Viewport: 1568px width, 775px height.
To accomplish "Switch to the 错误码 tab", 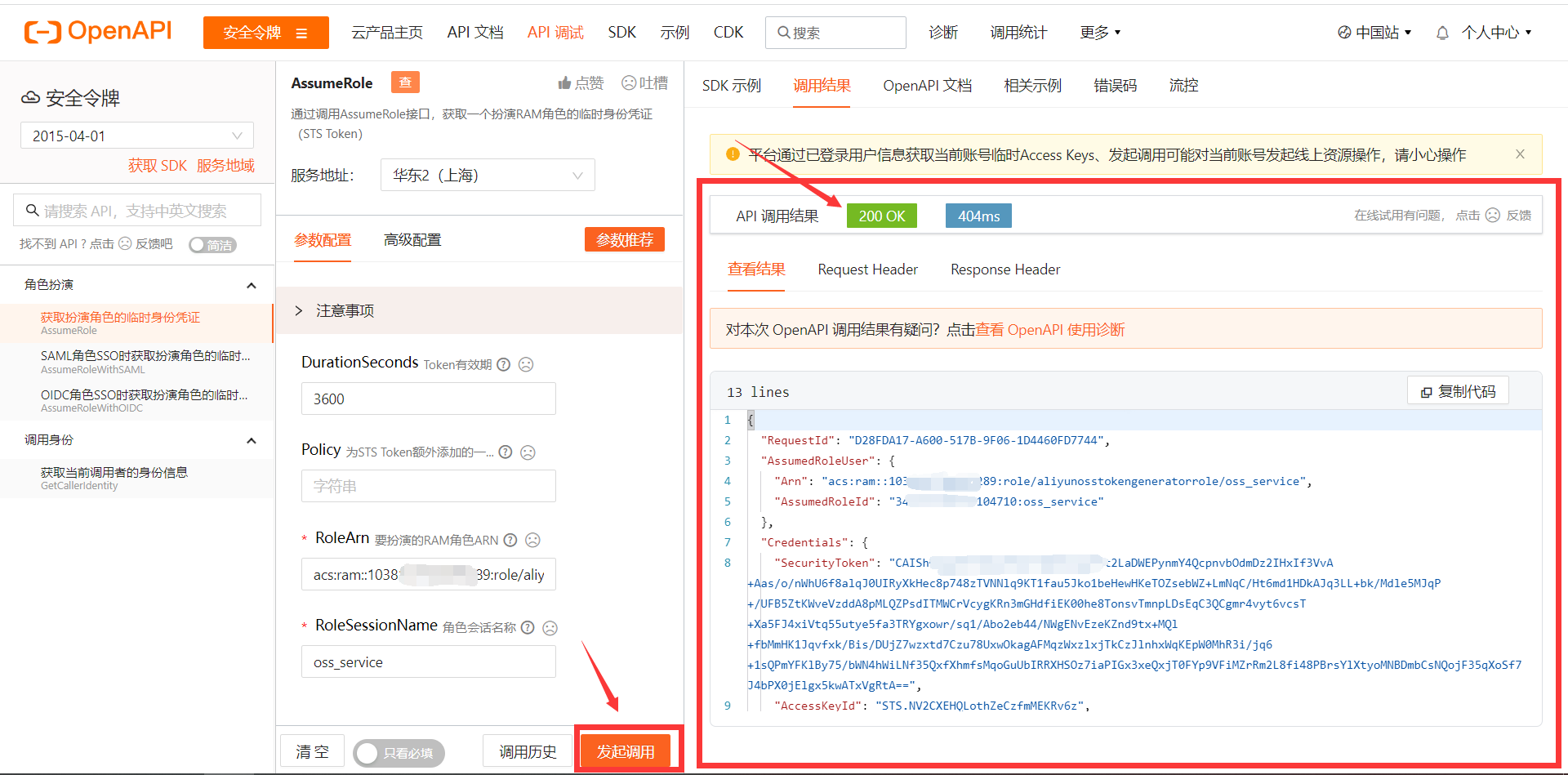I will click(1116, 85).
